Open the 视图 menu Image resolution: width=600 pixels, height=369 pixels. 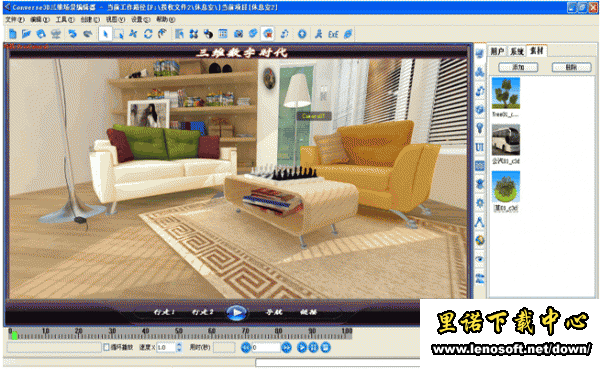coord(115,20)
